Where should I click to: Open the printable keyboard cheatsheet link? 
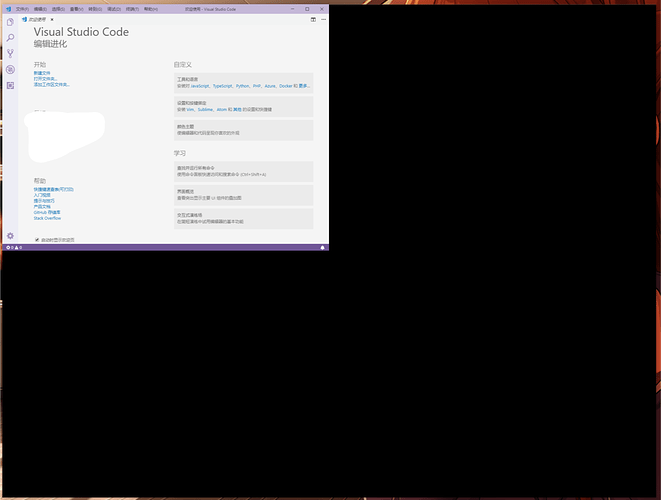click(x=54, y=189)
